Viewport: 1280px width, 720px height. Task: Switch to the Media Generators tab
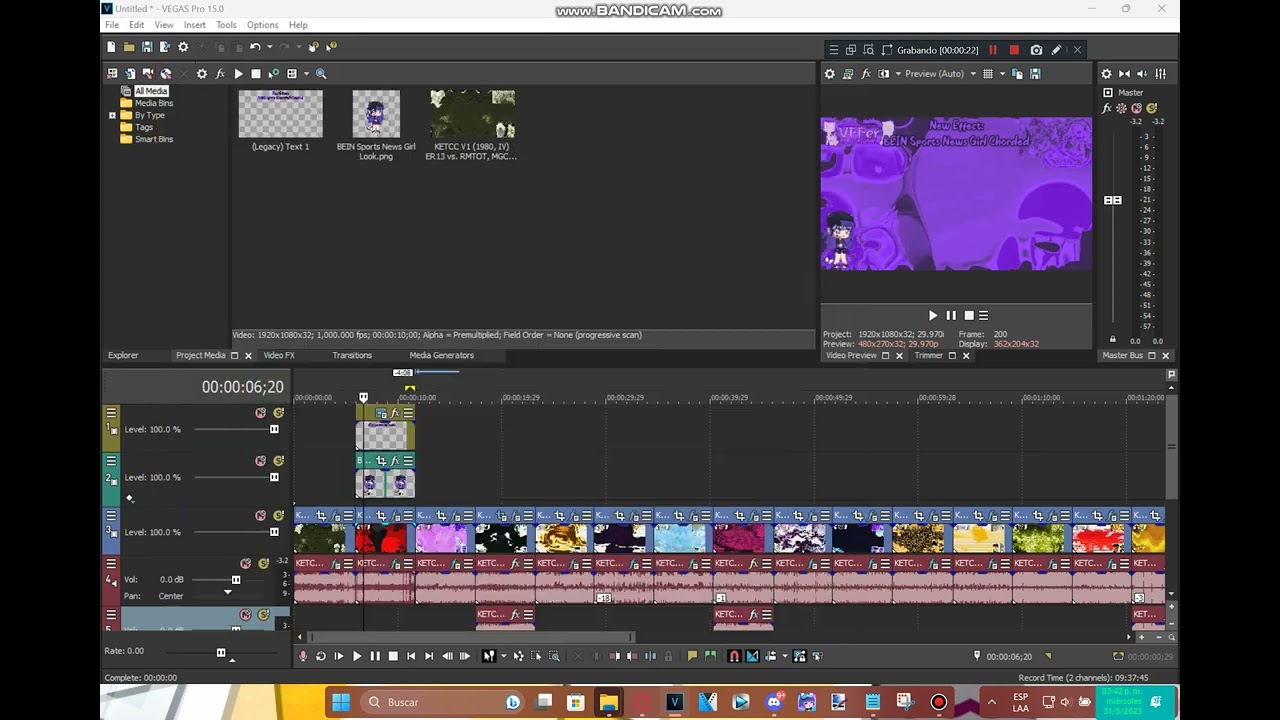point(441,355)
